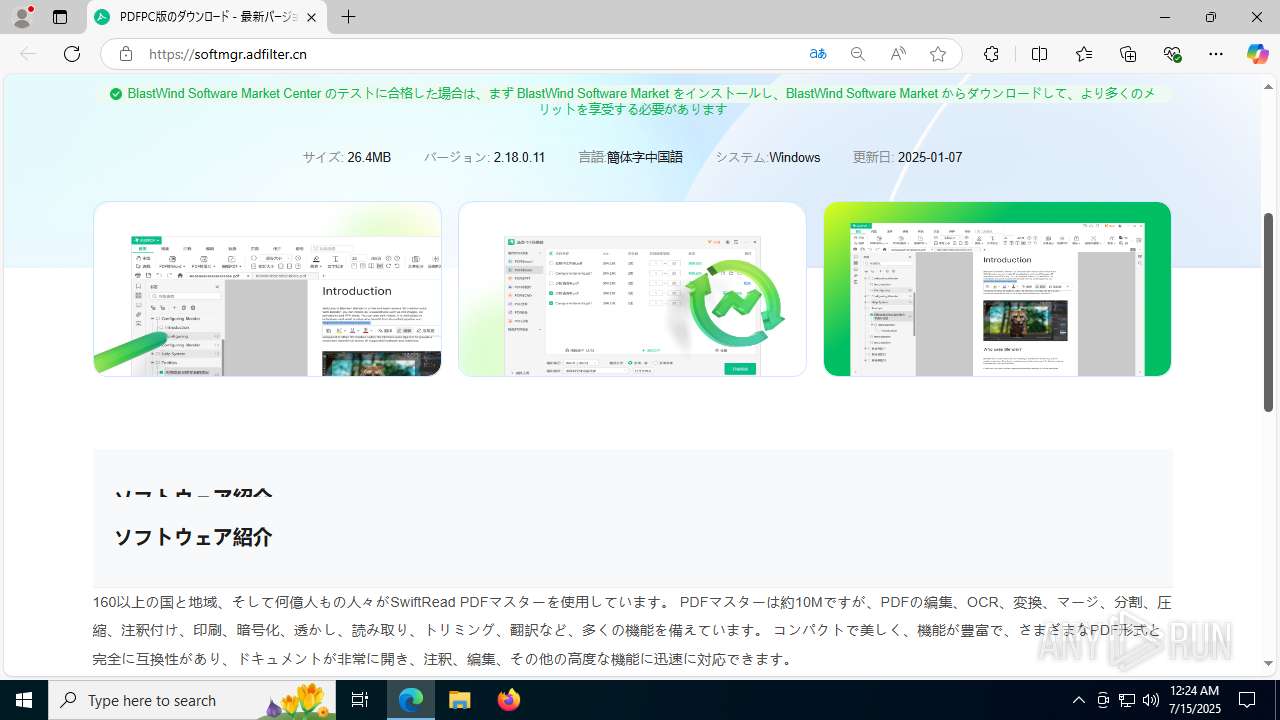Viewport: 1280px width, 720px height.
Task: Click the zoom out magnifier icon
Action: pos(858,54)
